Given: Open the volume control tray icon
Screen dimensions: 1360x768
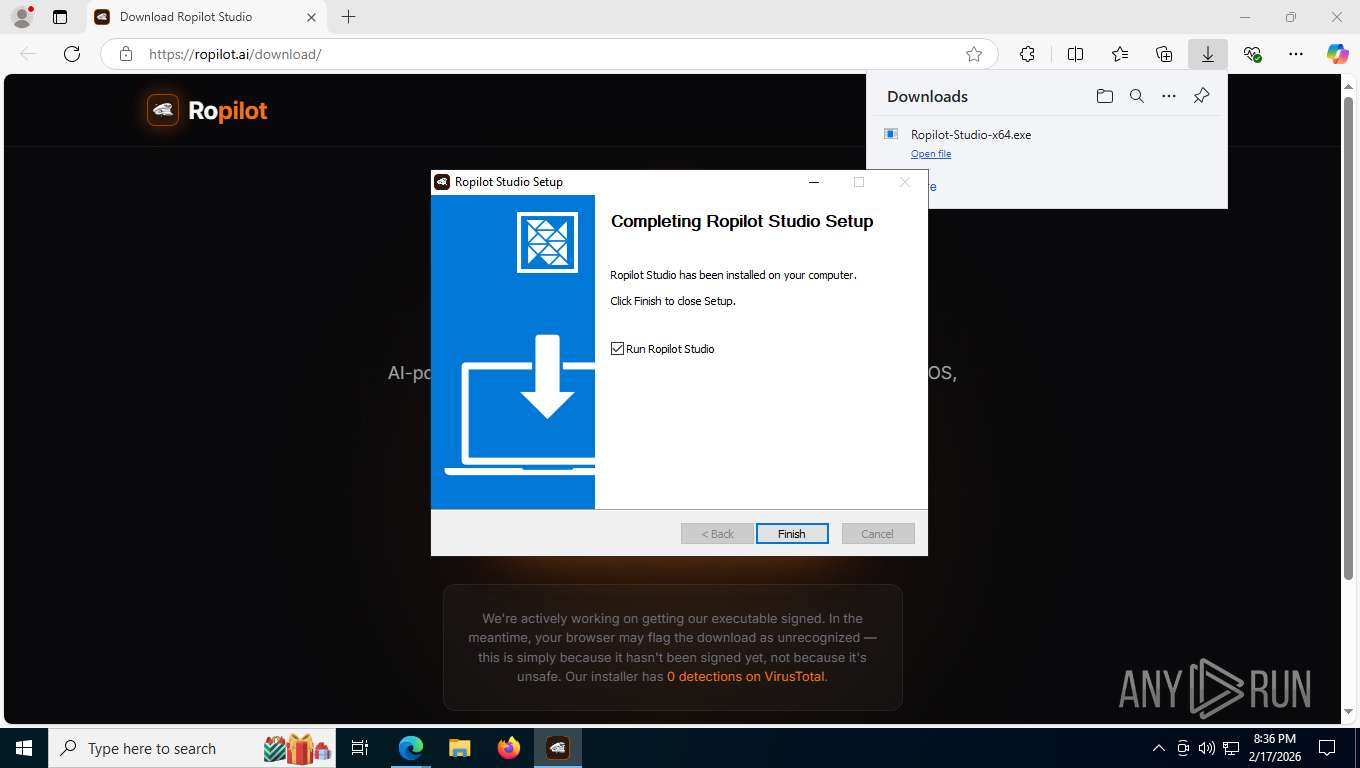Looking at the screenshot, I should [1206, 748].
